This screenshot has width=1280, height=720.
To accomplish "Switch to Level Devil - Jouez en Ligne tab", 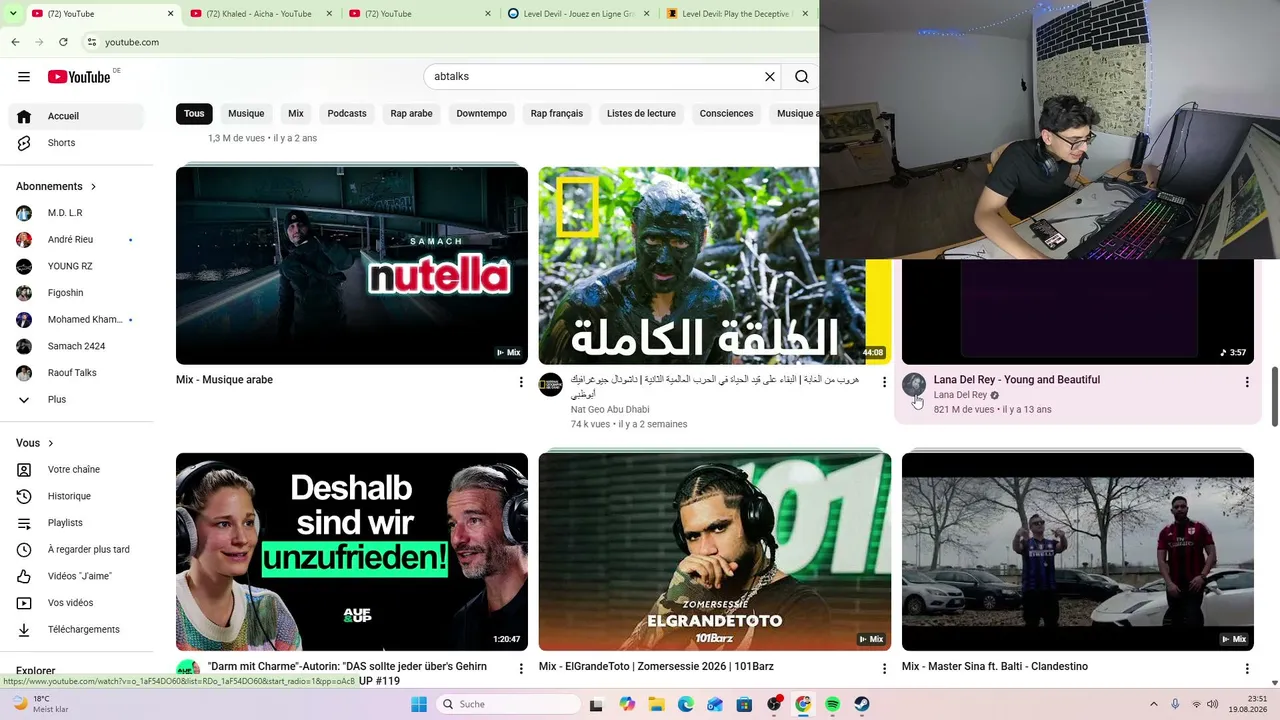I will coord(580,14).
